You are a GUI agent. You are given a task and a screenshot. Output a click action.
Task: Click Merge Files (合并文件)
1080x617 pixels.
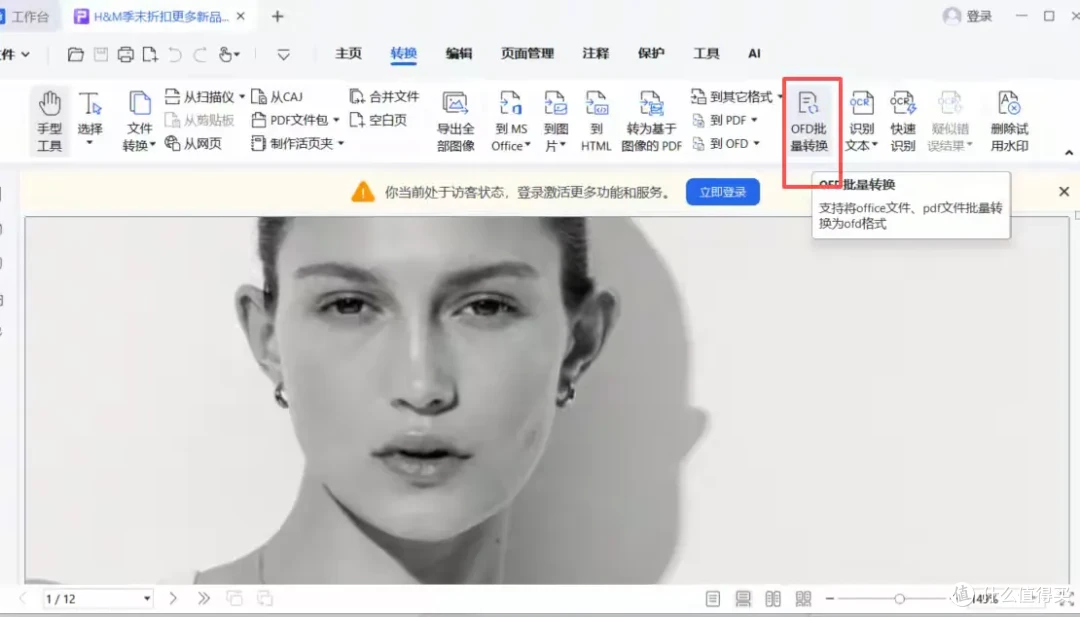[x=384, y=96]
